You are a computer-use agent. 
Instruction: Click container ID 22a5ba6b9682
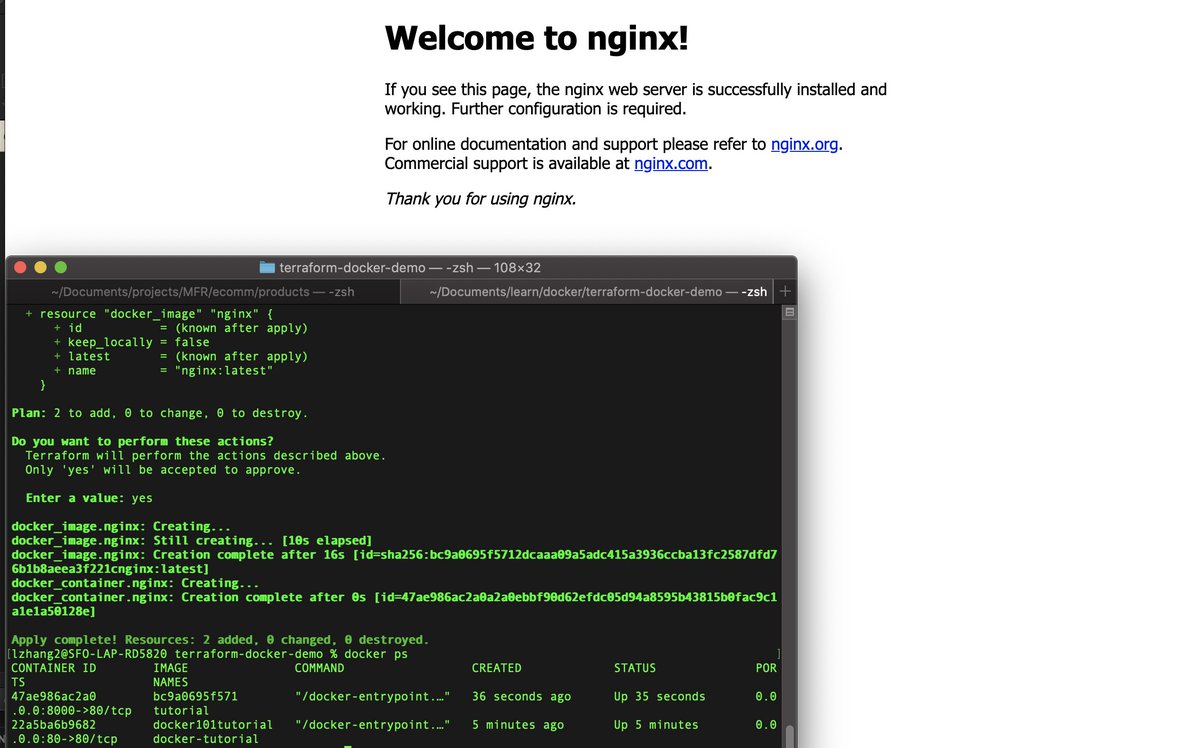point(54,724)
